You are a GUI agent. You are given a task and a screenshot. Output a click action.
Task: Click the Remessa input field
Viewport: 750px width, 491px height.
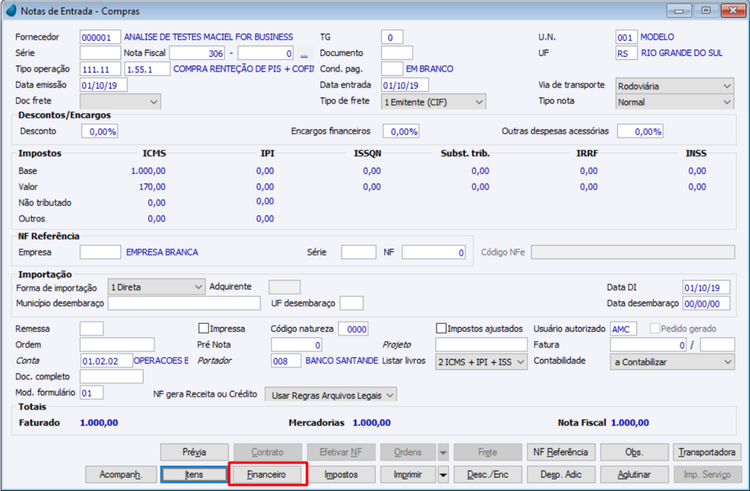tap(92, 329)
